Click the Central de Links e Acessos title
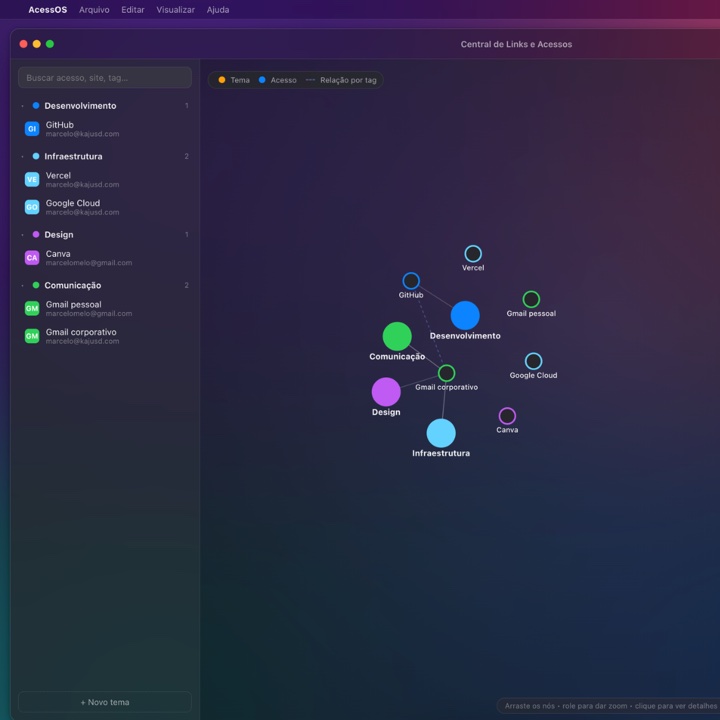The width and height of the screenshot is (720, 720). (516, 44)
